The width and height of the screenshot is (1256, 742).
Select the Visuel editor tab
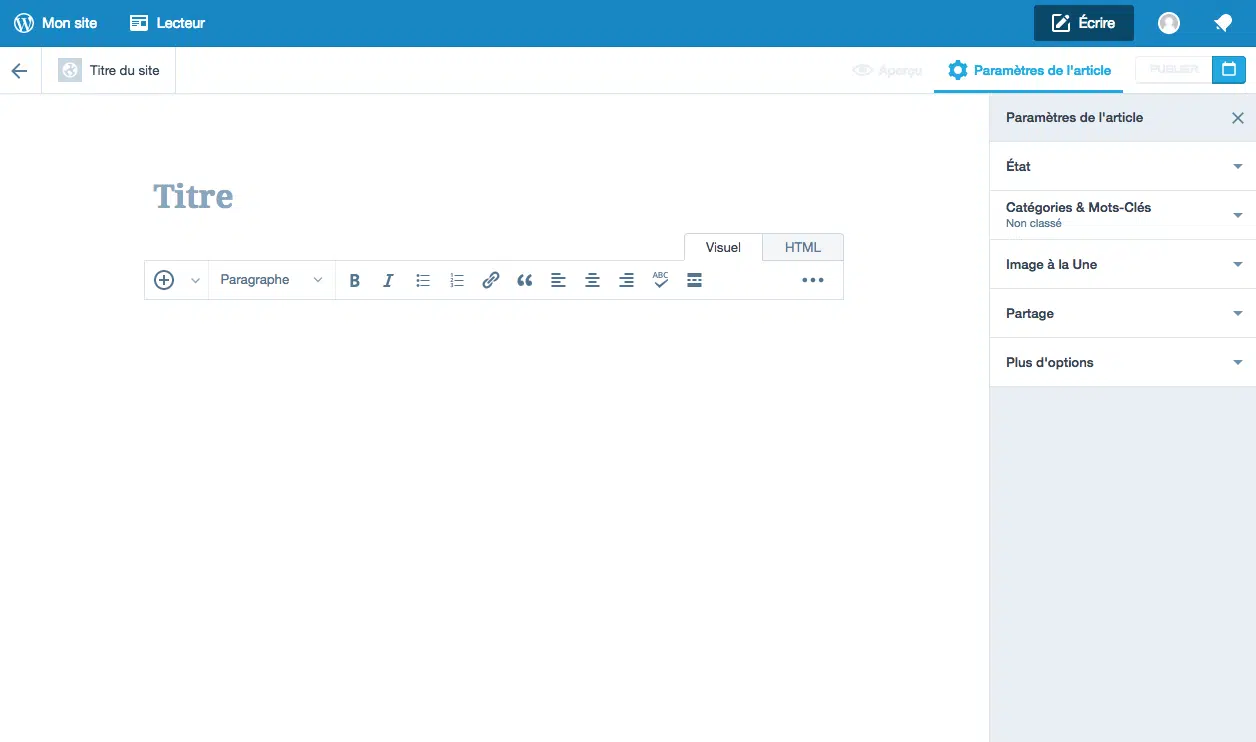click(723, 247)
